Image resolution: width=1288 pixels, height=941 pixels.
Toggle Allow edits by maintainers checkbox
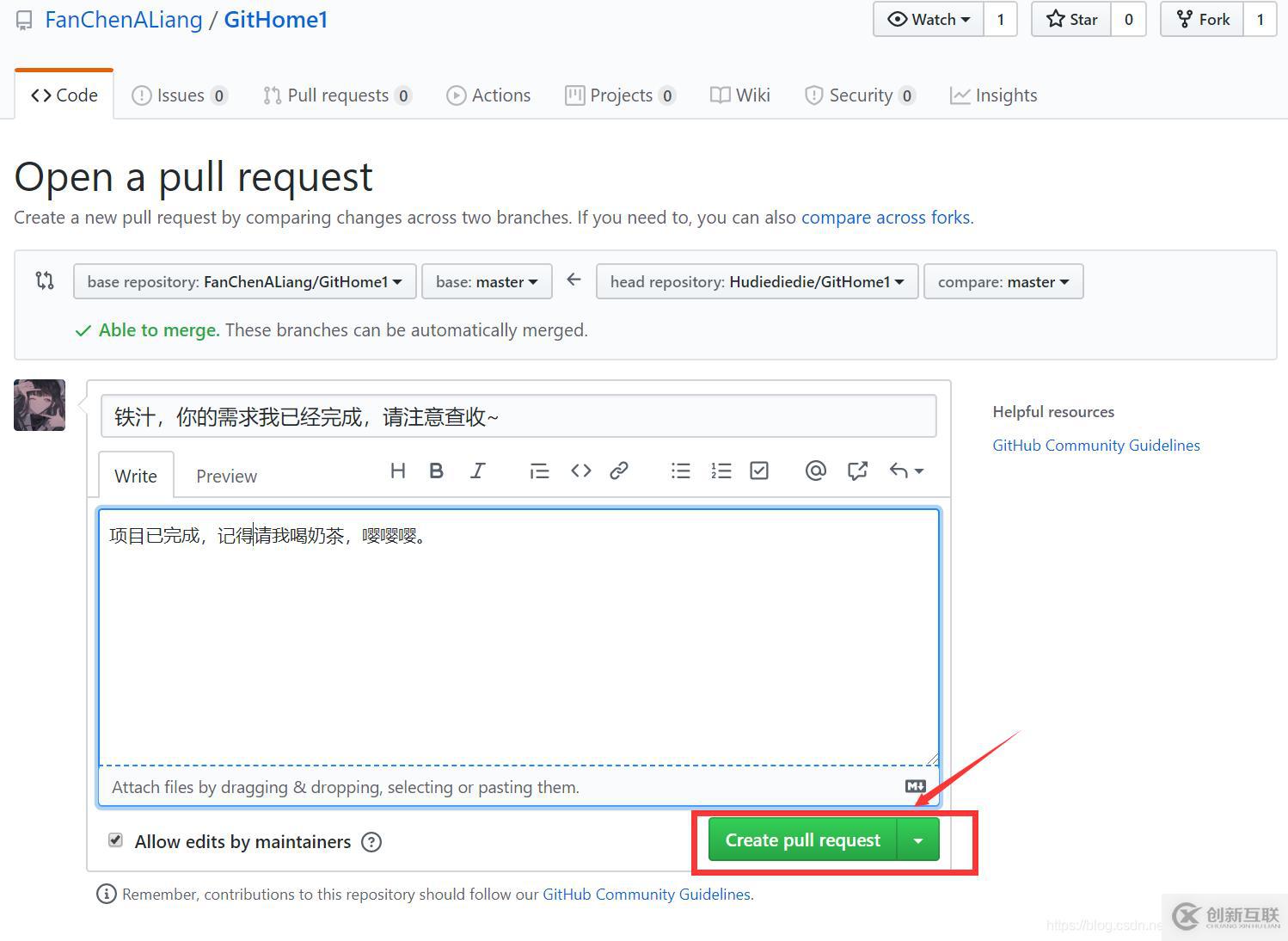(115, 840)
